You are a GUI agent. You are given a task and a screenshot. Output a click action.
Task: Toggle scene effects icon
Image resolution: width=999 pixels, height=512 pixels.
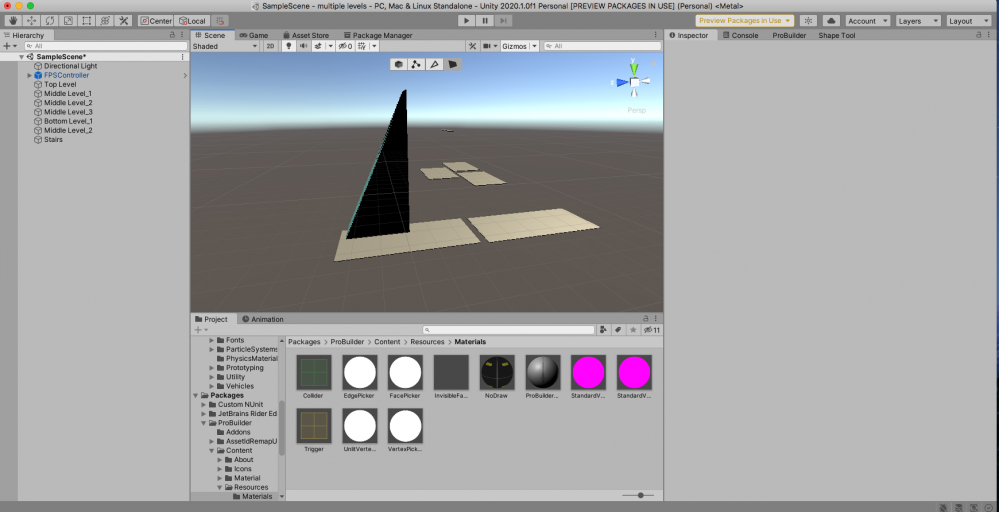pos(318,46)
